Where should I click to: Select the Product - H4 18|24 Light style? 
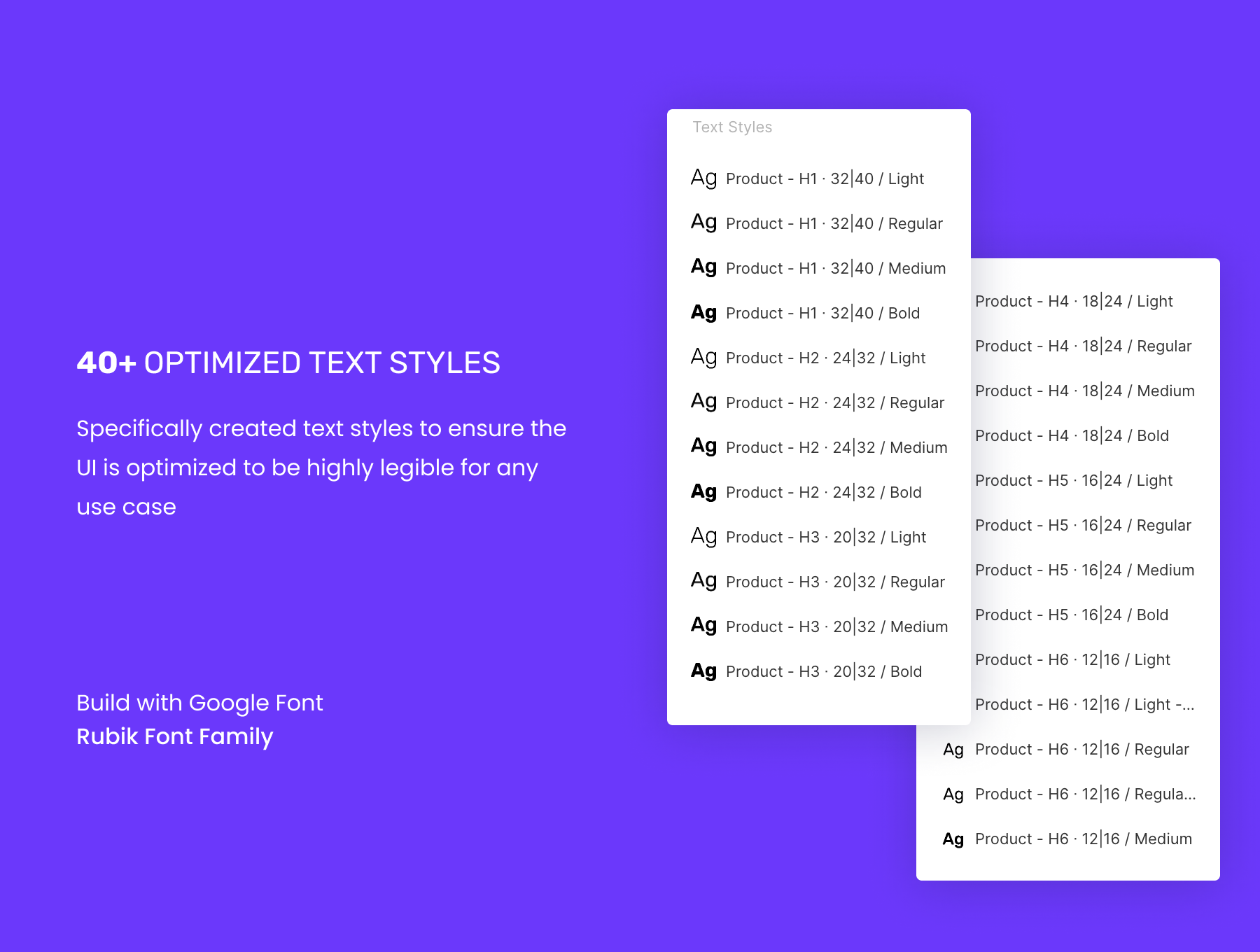click(1074, 301)
